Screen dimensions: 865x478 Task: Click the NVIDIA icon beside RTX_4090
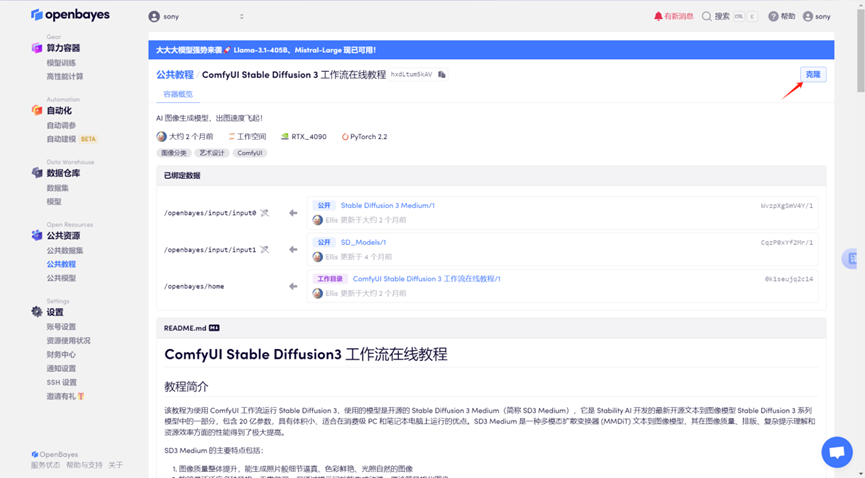[x=285, y=136]
